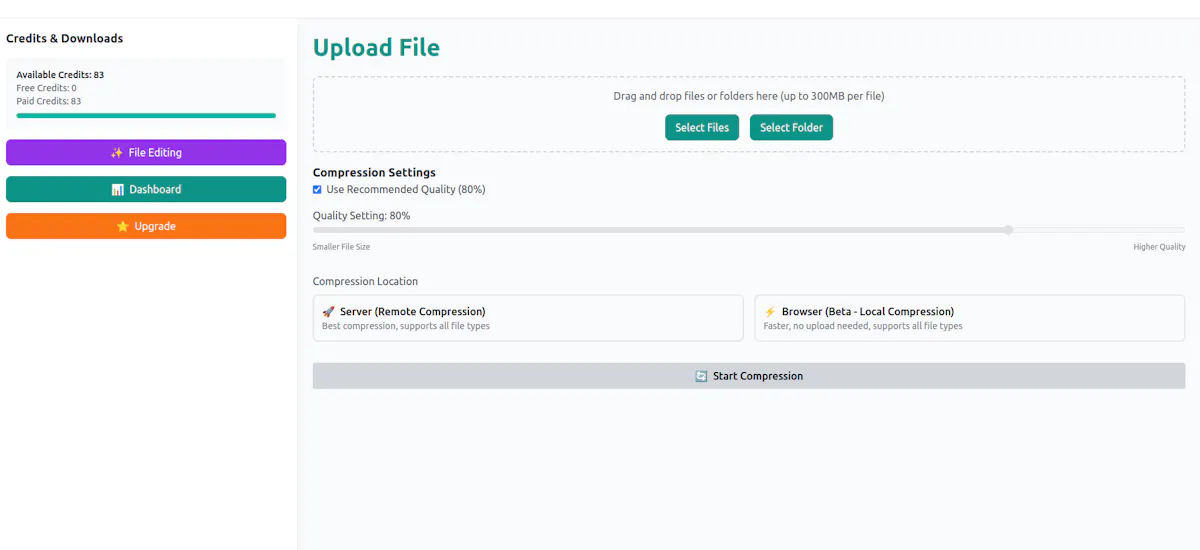Click 'Best compression, supports all file types' text

[x=406, y=326]
